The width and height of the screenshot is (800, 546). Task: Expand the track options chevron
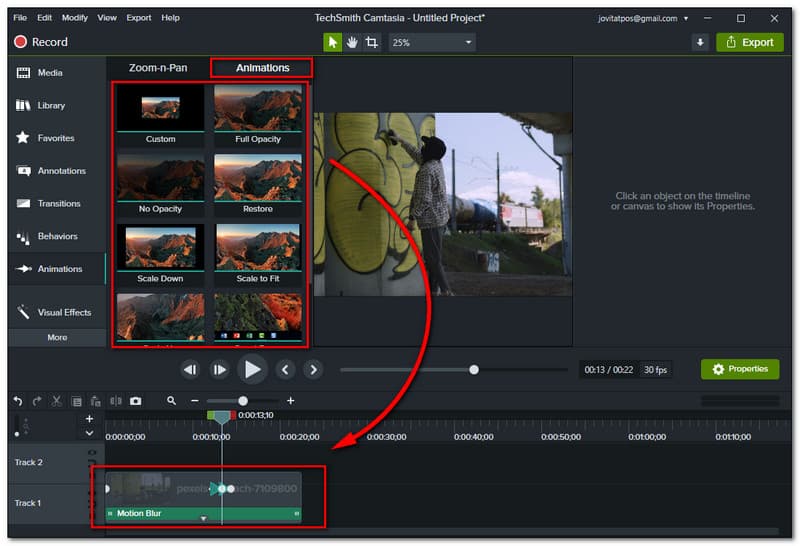coord(89,433)
